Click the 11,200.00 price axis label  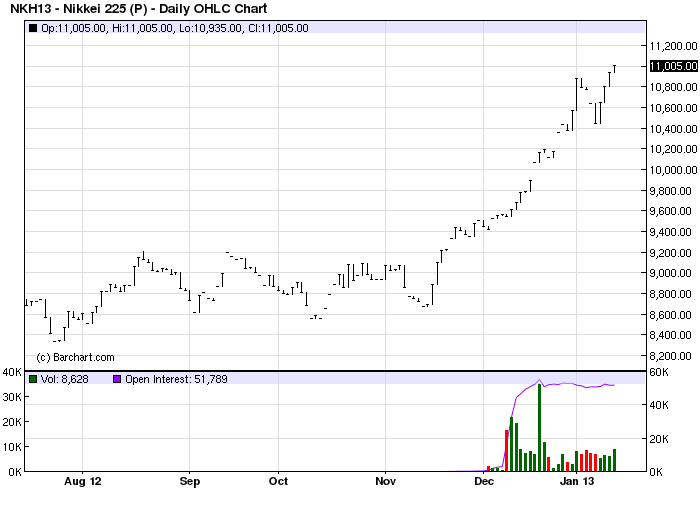673,46
